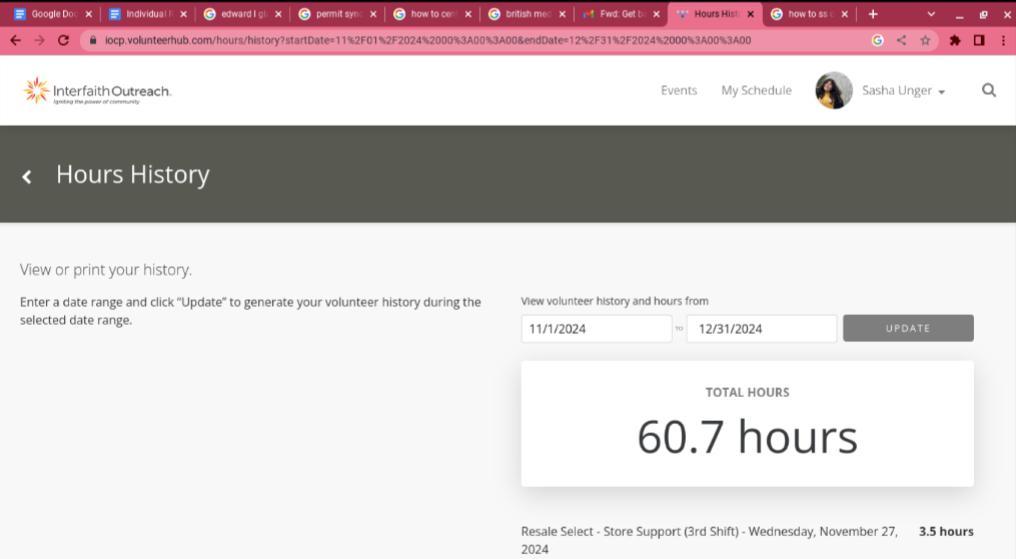The width and height of the screenshot is (1016, 559).
Task: Open the browser side panel icon
Action: coord(979,40)
